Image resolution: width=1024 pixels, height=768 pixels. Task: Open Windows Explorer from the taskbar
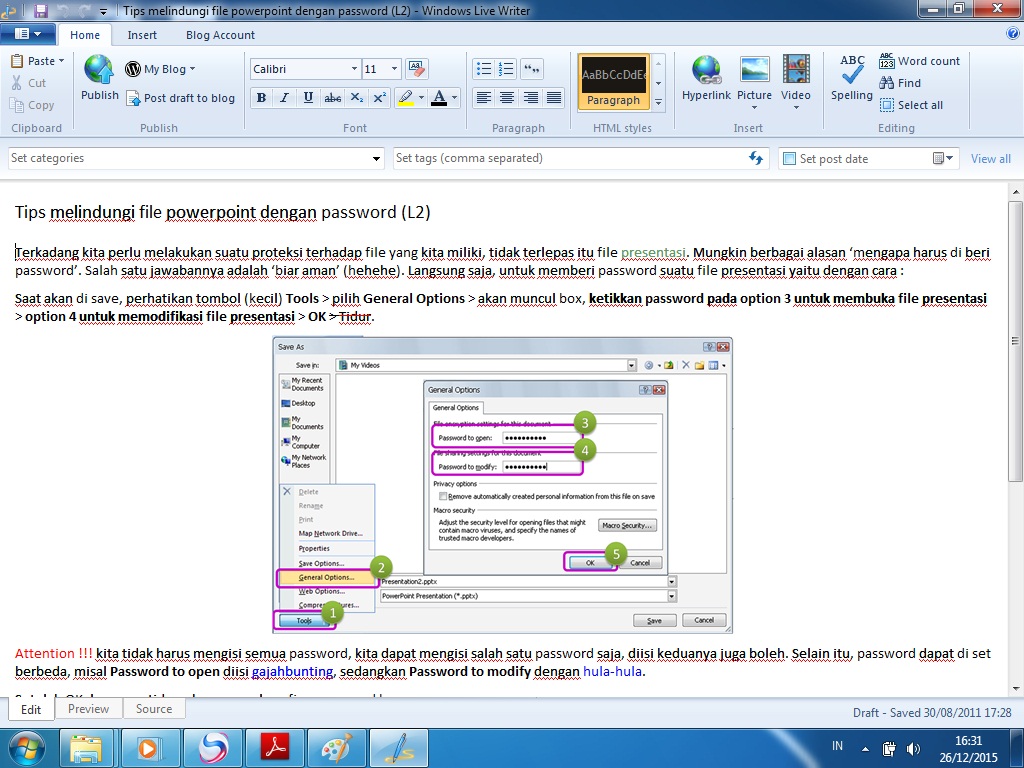coord(86,748)
